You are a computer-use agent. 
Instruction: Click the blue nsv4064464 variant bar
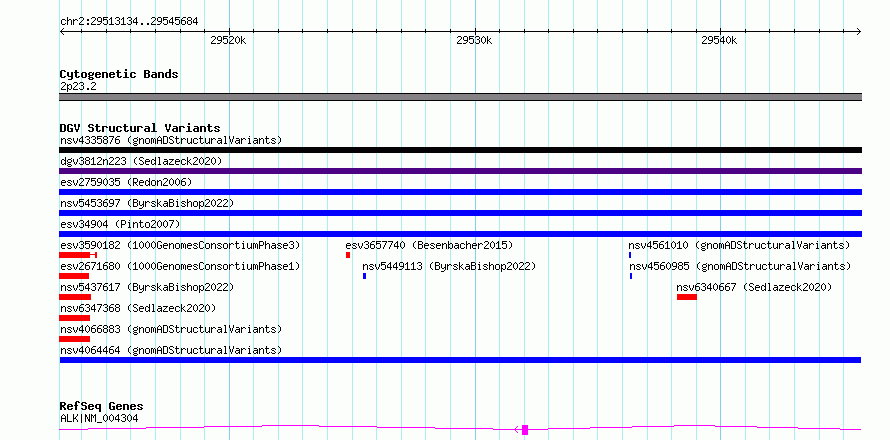(460, 360)
